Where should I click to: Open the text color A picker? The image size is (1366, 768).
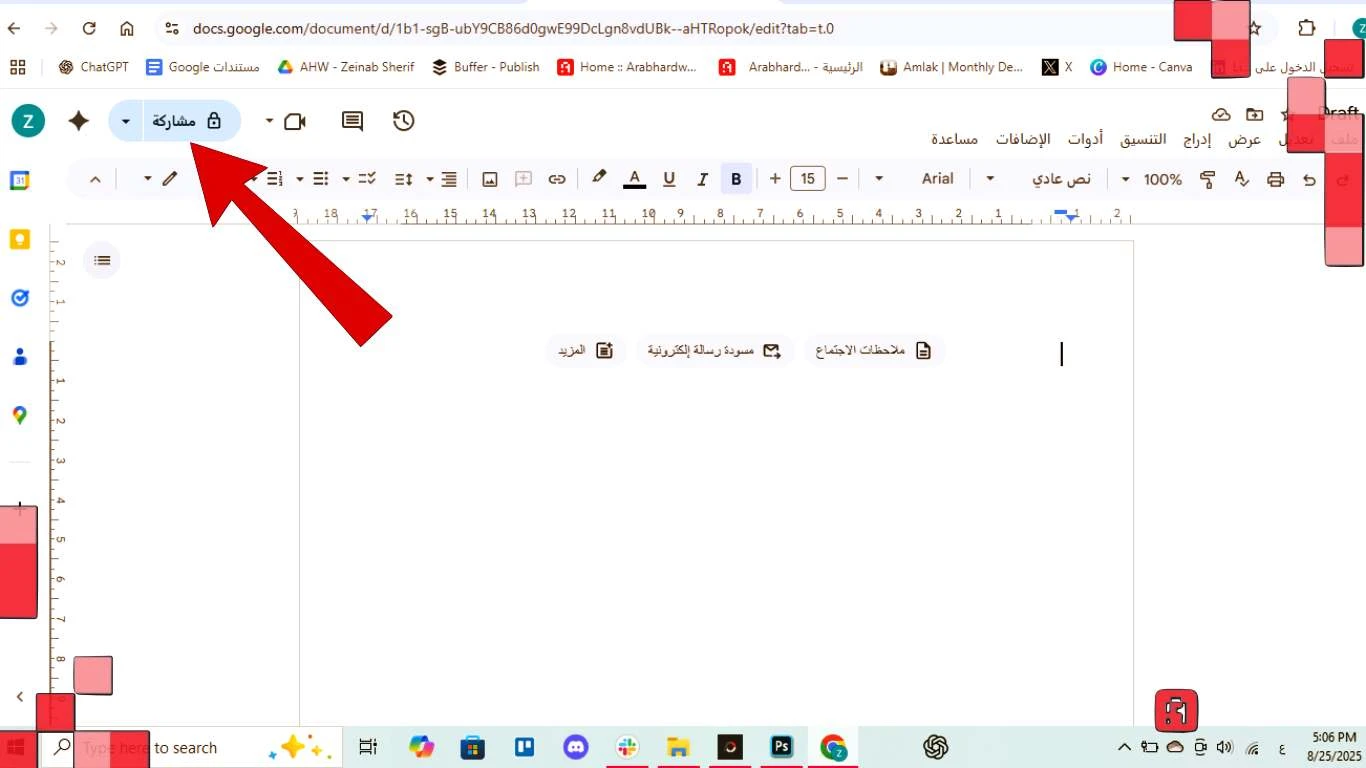(x=634, y=179)
